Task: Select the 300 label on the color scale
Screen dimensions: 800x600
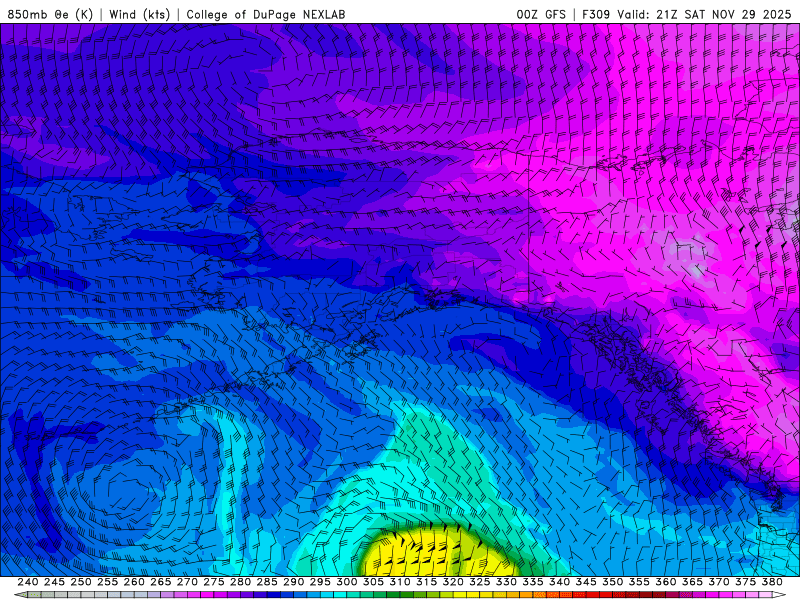Action: coord(346,582)
